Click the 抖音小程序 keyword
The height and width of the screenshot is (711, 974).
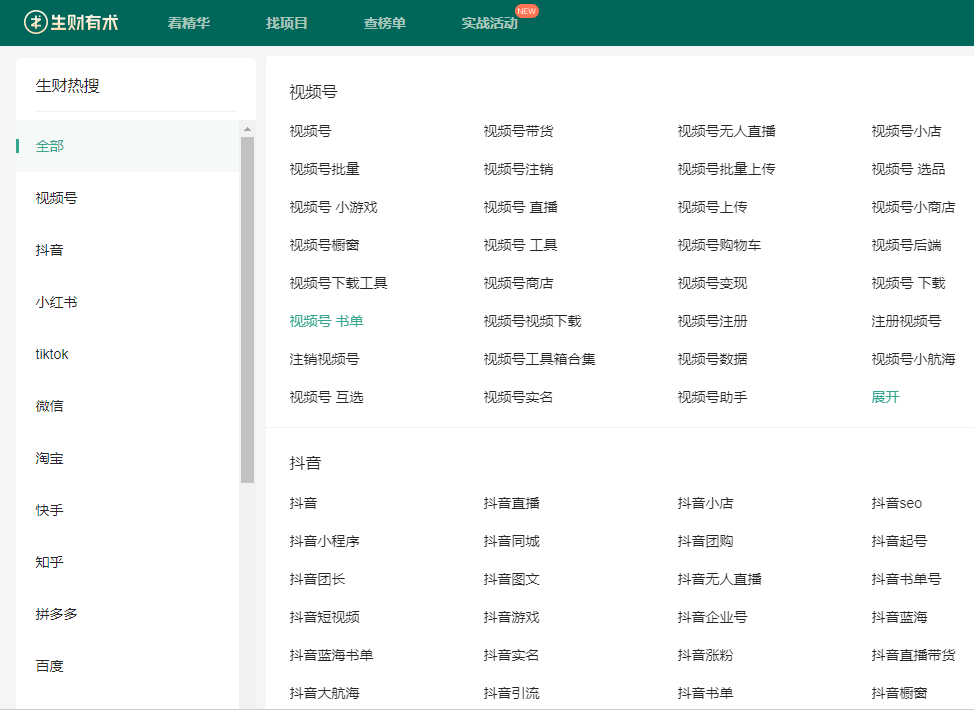pos(325,541)
